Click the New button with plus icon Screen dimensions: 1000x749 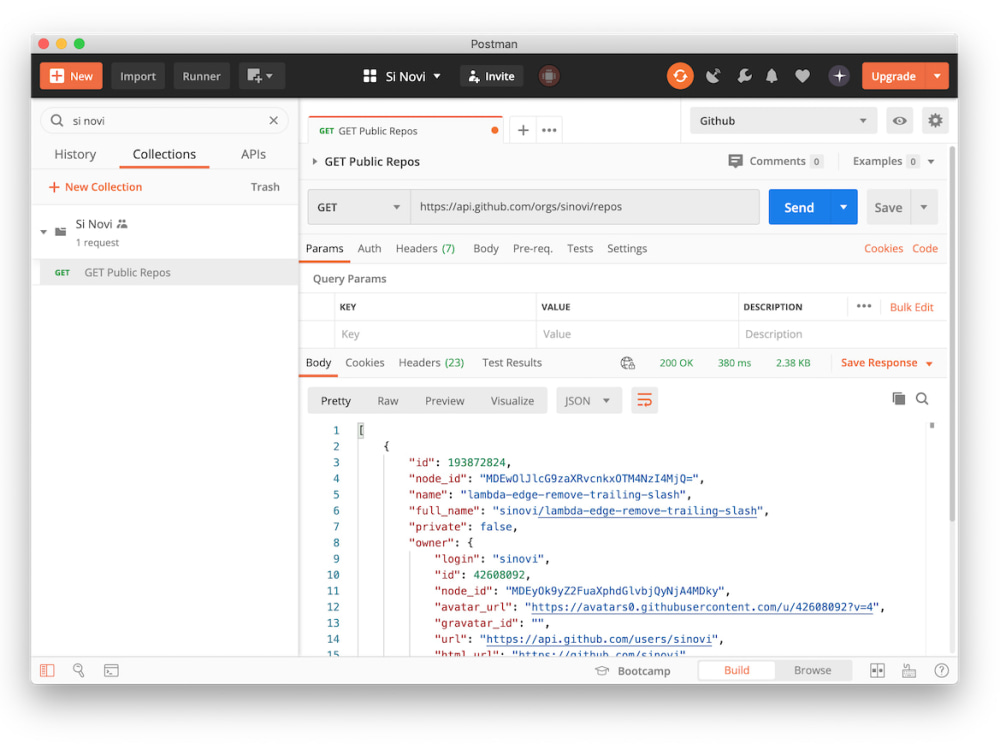pyautogui.click(x=71, y=76)
